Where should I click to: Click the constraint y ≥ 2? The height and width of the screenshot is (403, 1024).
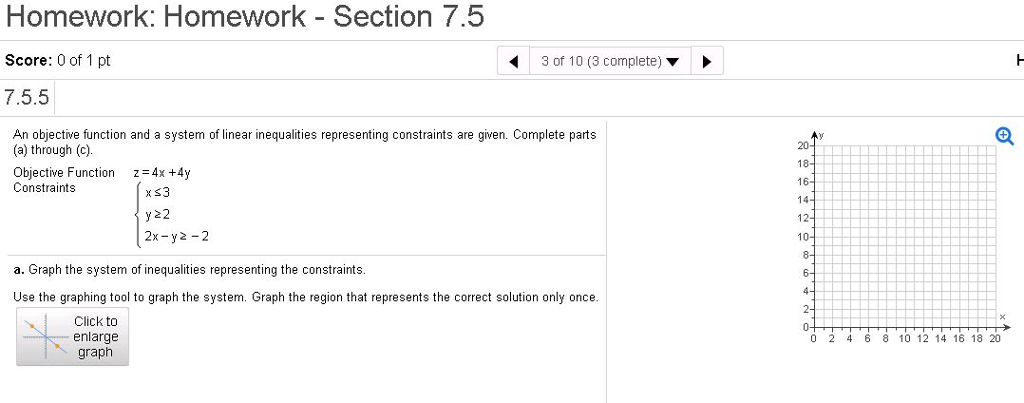point(158,214)
